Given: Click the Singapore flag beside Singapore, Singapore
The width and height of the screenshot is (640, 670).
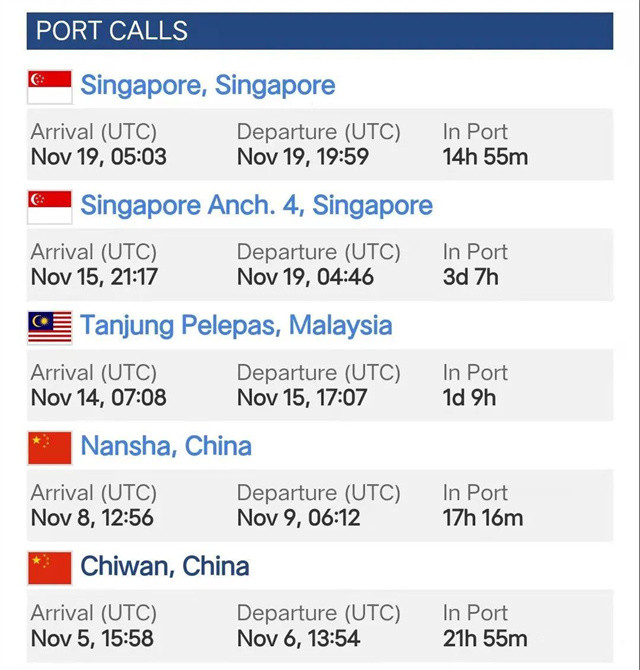Looking at the screenshot, I should click(x=49, y=86).
